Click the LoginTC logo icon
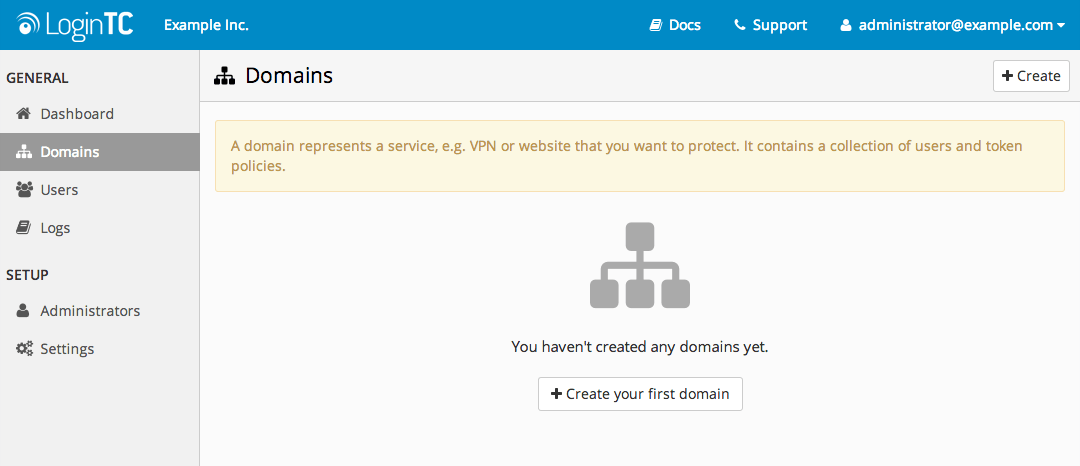The image size is (1080, 466). [x=28, y=25]
